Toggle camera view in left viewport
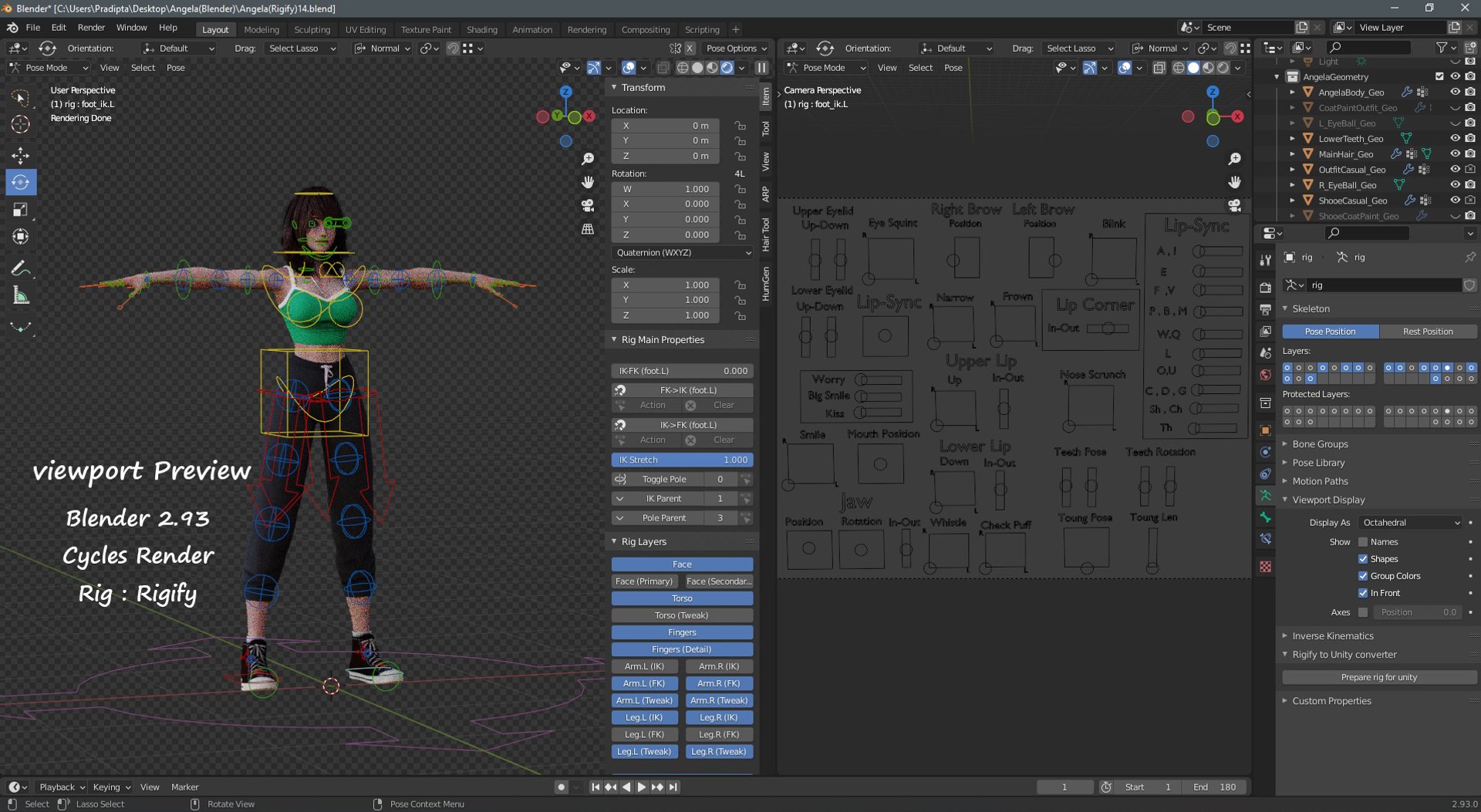The height and width of the screenshot is (812, 1481). click(588, 206)
